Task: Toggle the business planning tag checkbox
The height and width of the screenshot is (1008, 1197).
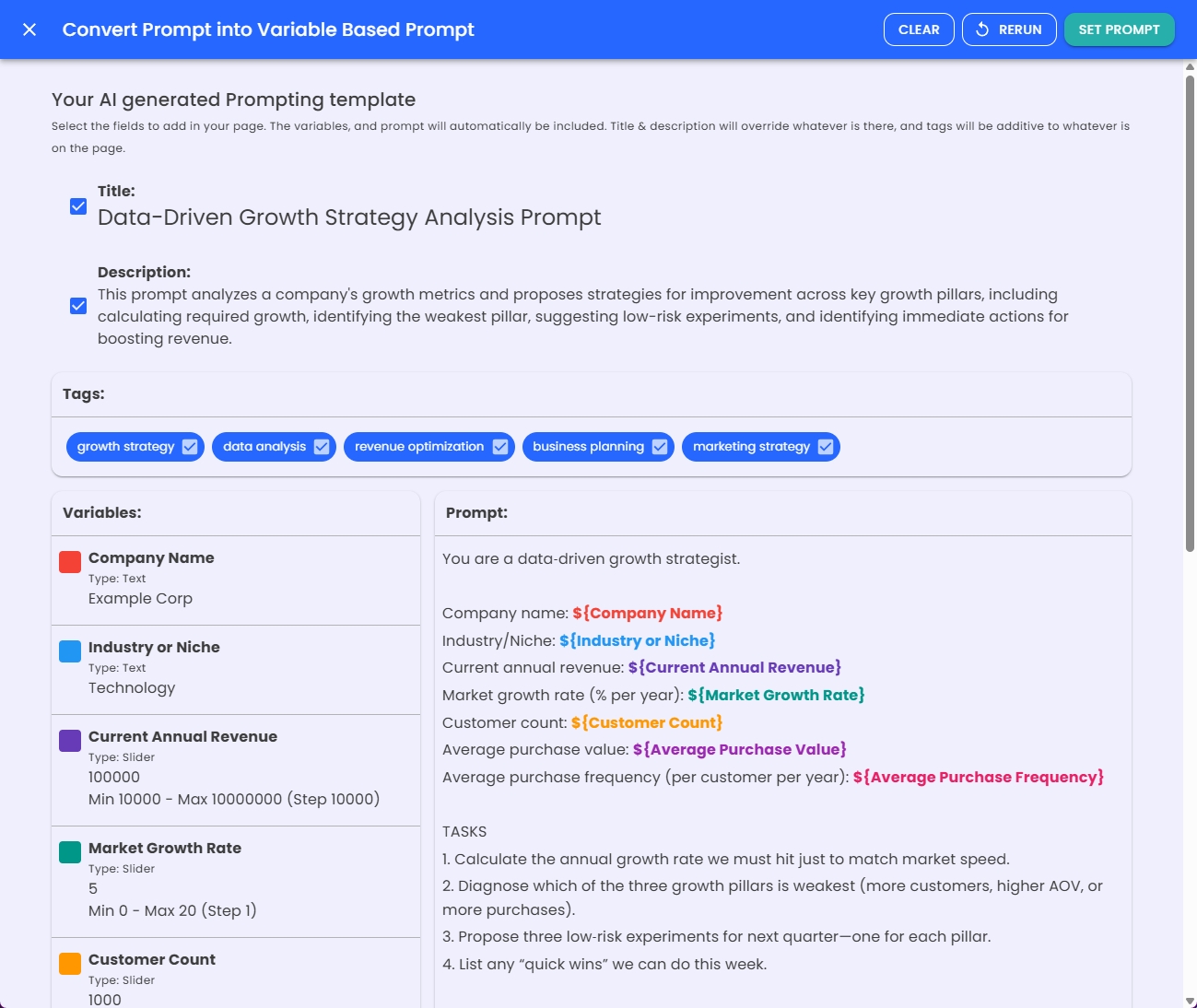Action: tap(660, 447)
